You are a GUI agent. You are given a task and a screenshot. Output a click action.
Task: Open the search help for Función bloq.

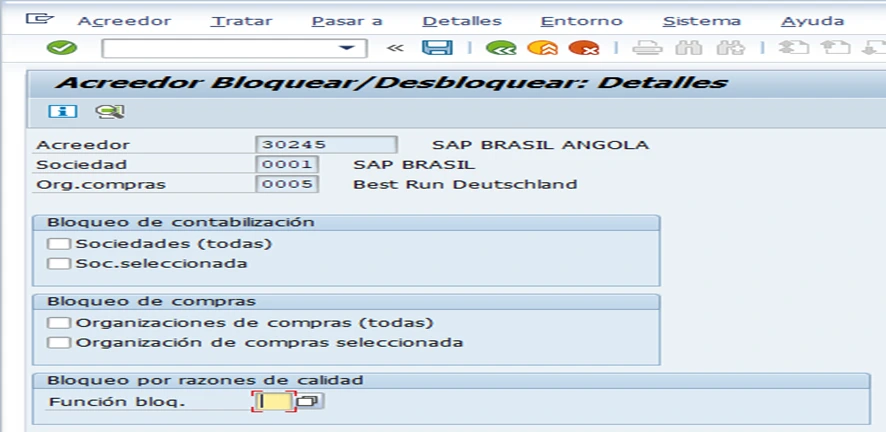pyautogui.click(x=310, y=402)
